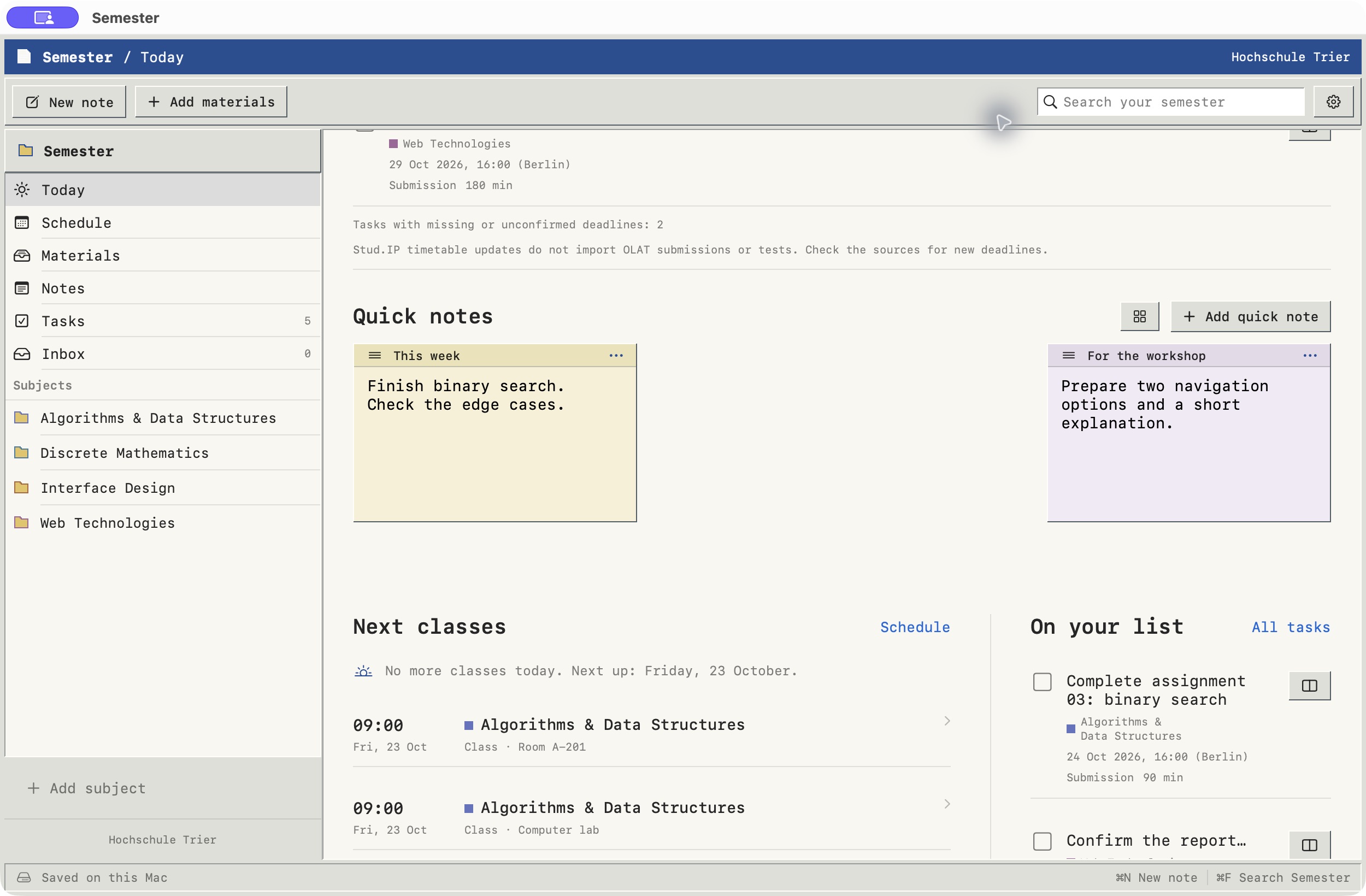Click the grip handle on This week note

(374, 355)
